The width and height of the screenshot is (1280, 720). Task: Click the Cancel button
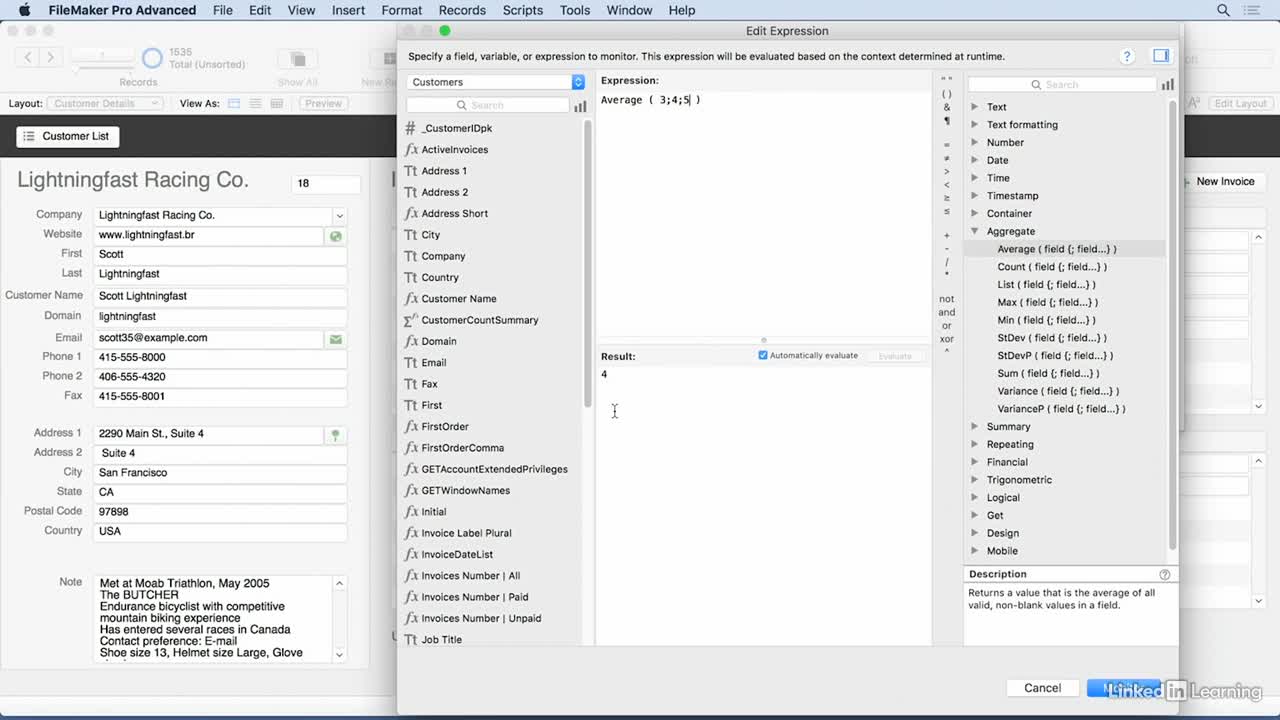1042,688
